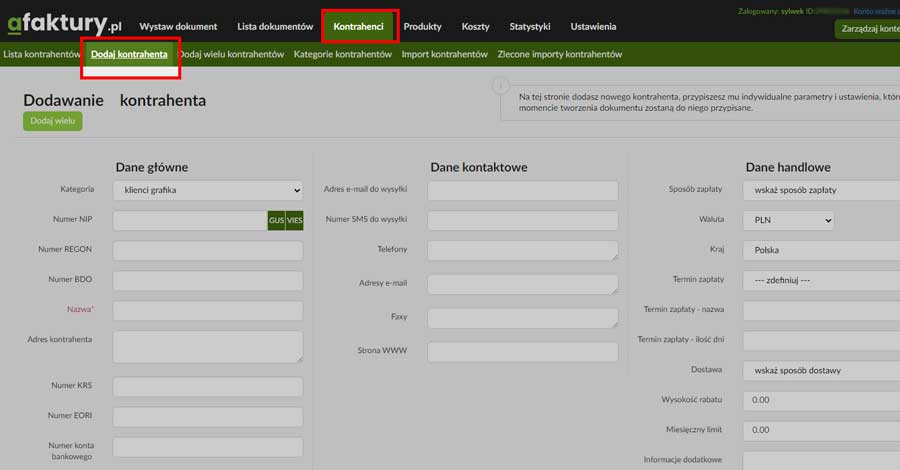The width and height of the screenshot is (900, 470).
Task: Click the GUS lookup button
Action: [276, 221]
